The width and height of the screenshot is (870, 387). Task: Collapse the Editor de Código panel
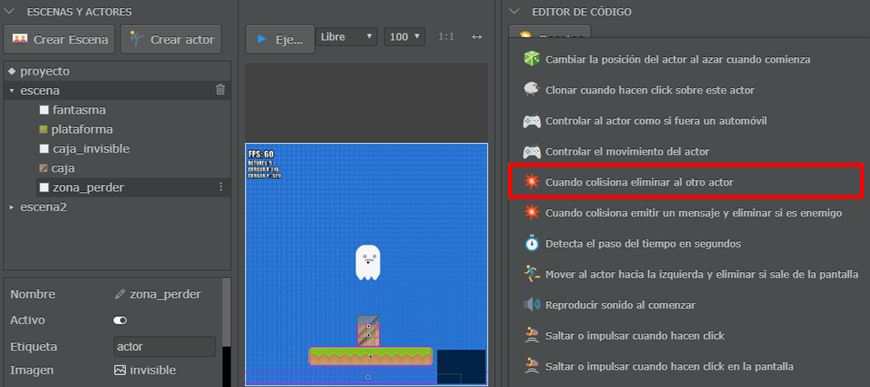(x=515, y=11)
